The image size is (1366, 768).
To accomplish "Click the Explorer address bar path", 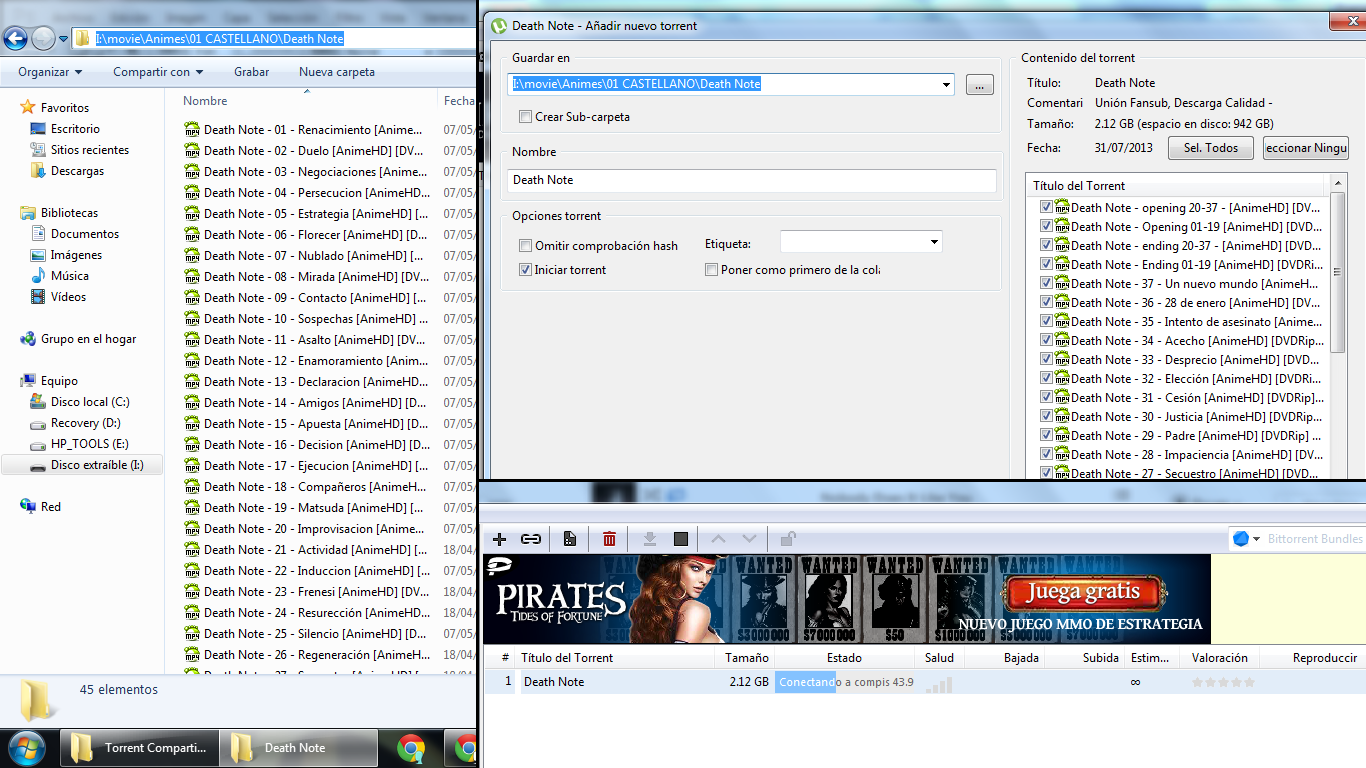I will (219, 39).
